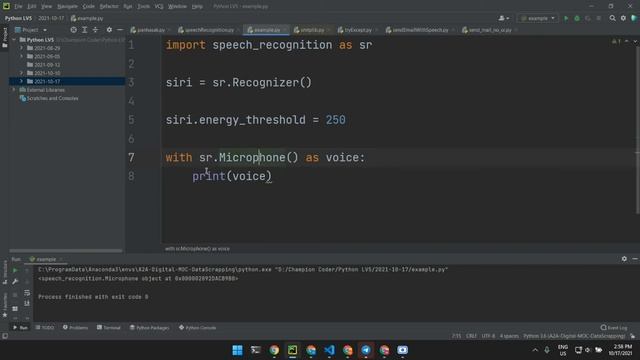The height and width of the screenshot is (360, 640).
Task: Open Telegram from the taskbar
Action: [x=366, y=350]
